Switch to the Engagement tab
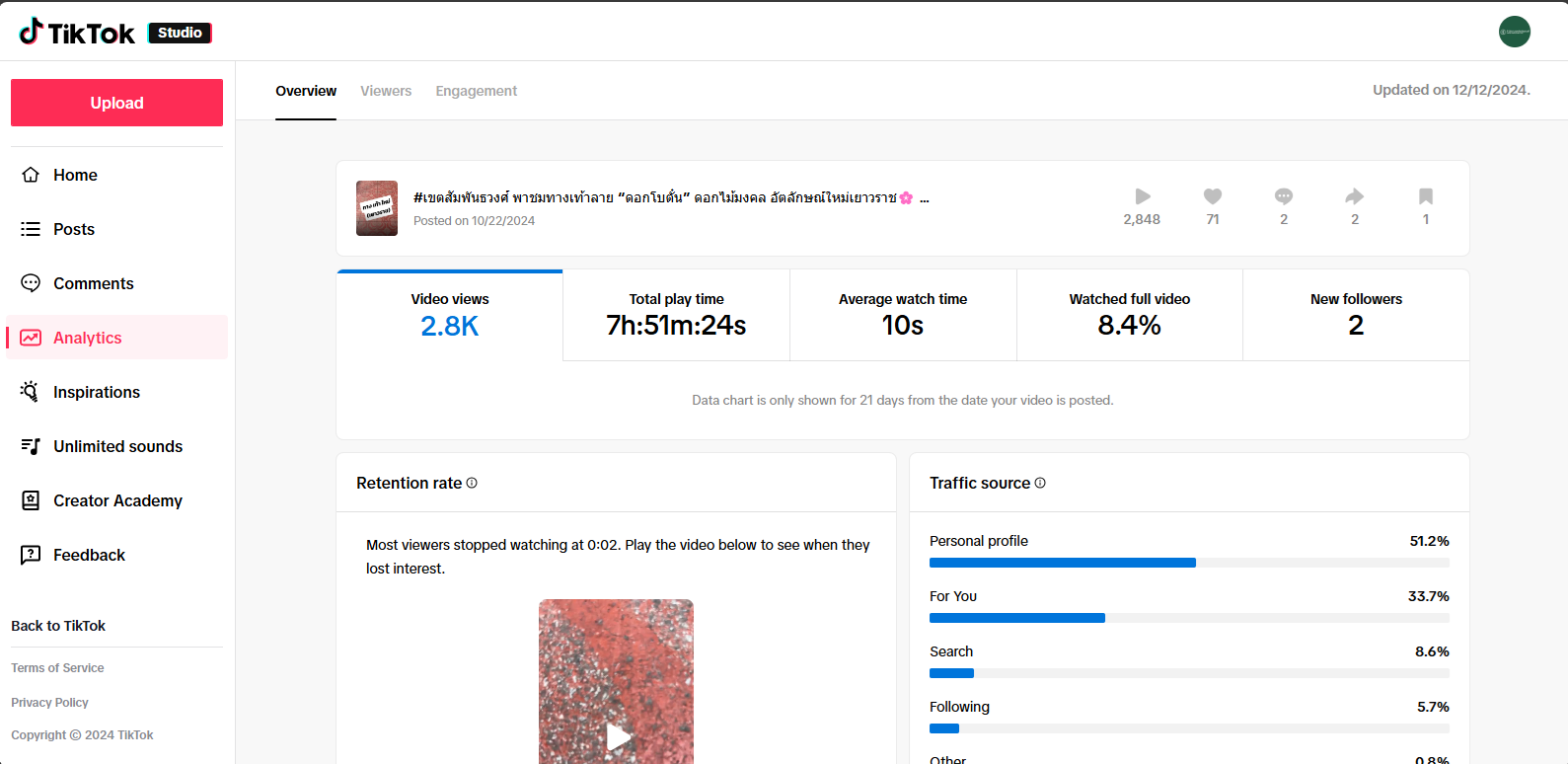 (x=476, y=91)
